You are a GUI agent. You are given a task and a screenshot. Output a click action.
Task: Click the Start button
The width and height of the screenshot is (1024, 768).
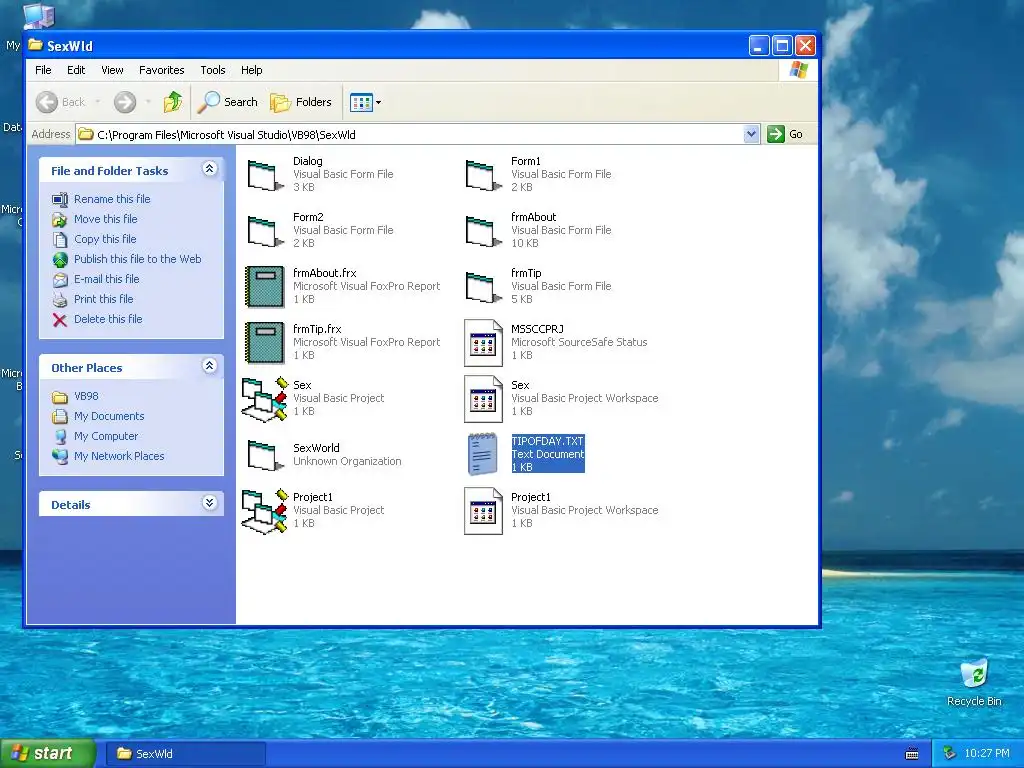pyautogui.click(x=47, y=754)
